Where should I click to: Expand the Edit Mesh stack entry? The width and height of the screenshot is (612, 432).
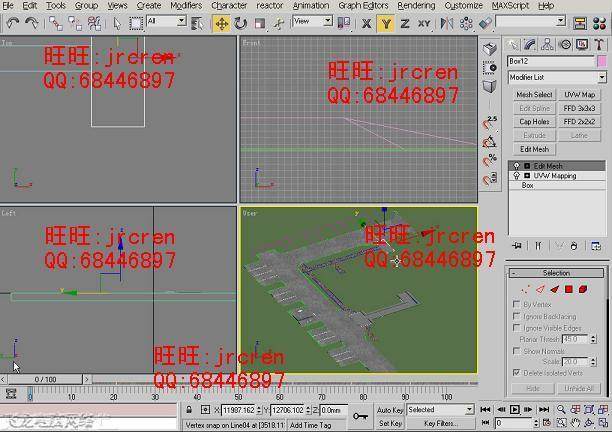click(527, 166)
